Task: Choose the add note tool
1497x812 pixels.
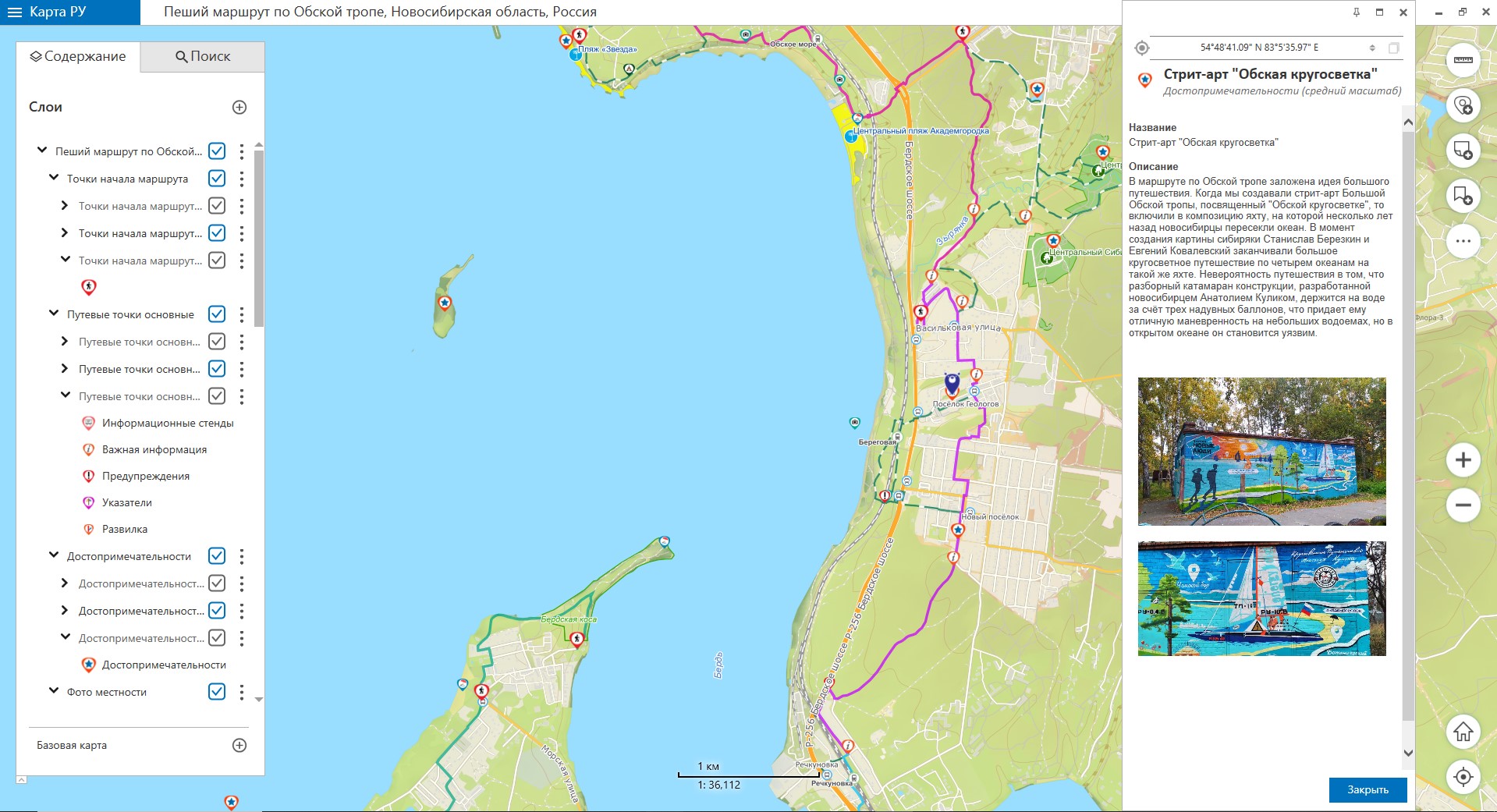Action: point(1463,151)
